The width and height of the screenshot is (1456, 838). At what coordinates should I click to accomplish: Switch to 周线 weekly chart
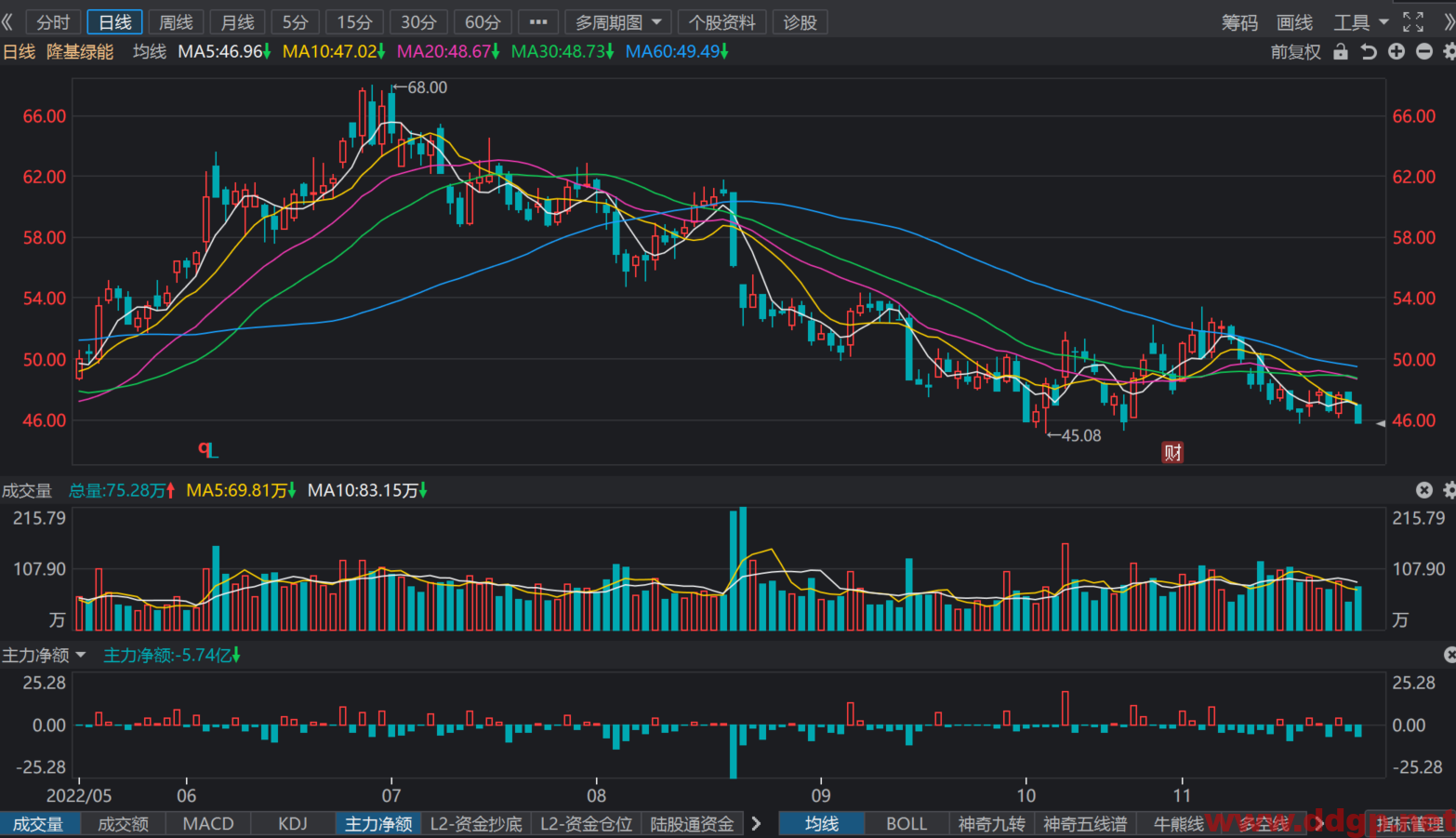coord(176,22)
